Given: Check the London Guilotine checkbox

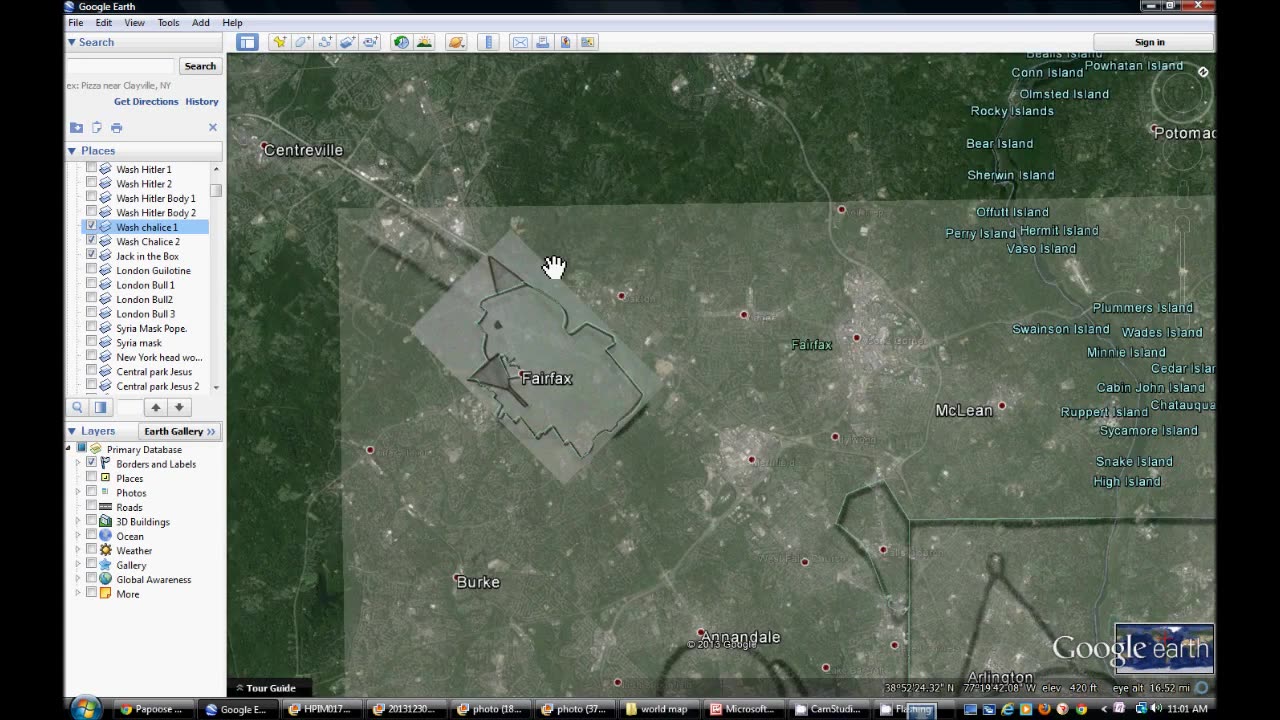Looking at the screenshot, I should point(92,270).
